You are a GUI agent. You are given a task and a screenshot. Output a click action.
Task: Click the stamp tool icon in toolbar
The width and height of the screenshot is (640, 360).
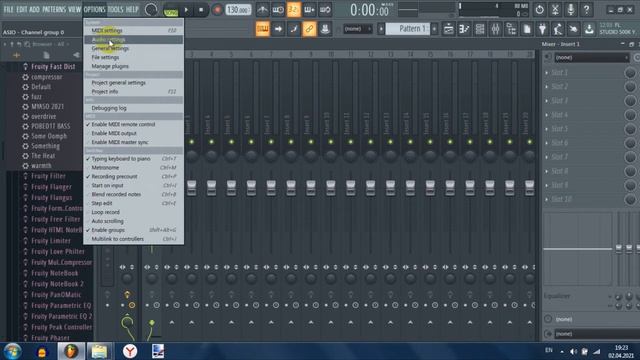tap(325, 29)
